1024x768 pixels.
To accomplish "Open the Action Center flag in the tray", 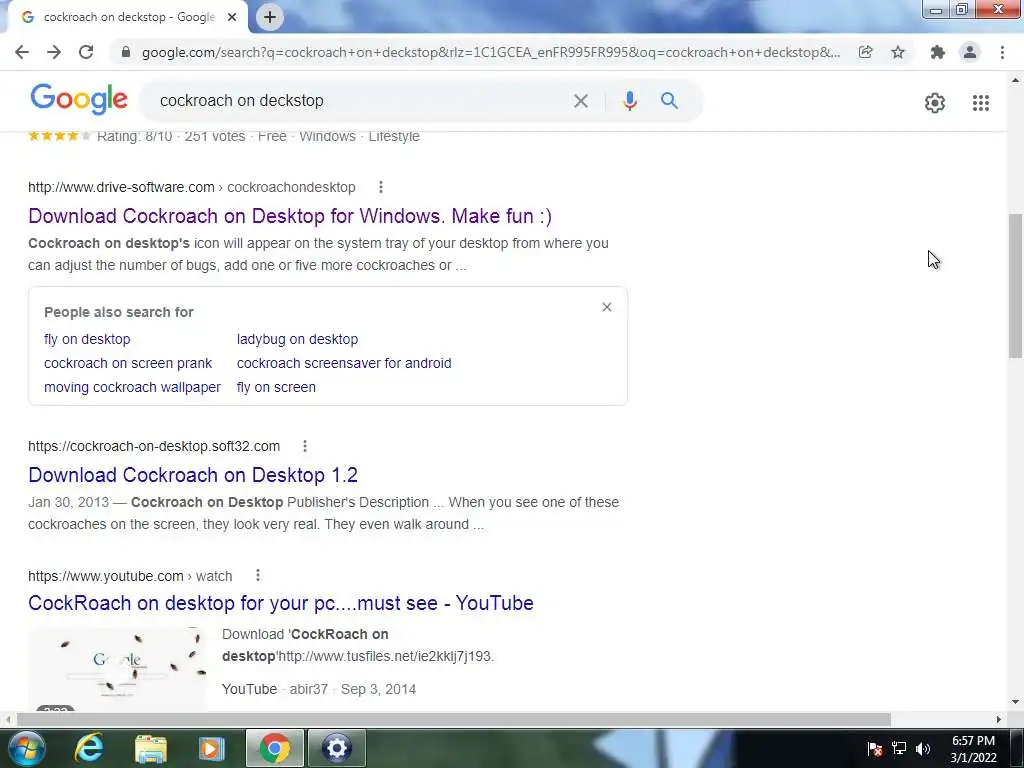I will click(x=875, y=748).
